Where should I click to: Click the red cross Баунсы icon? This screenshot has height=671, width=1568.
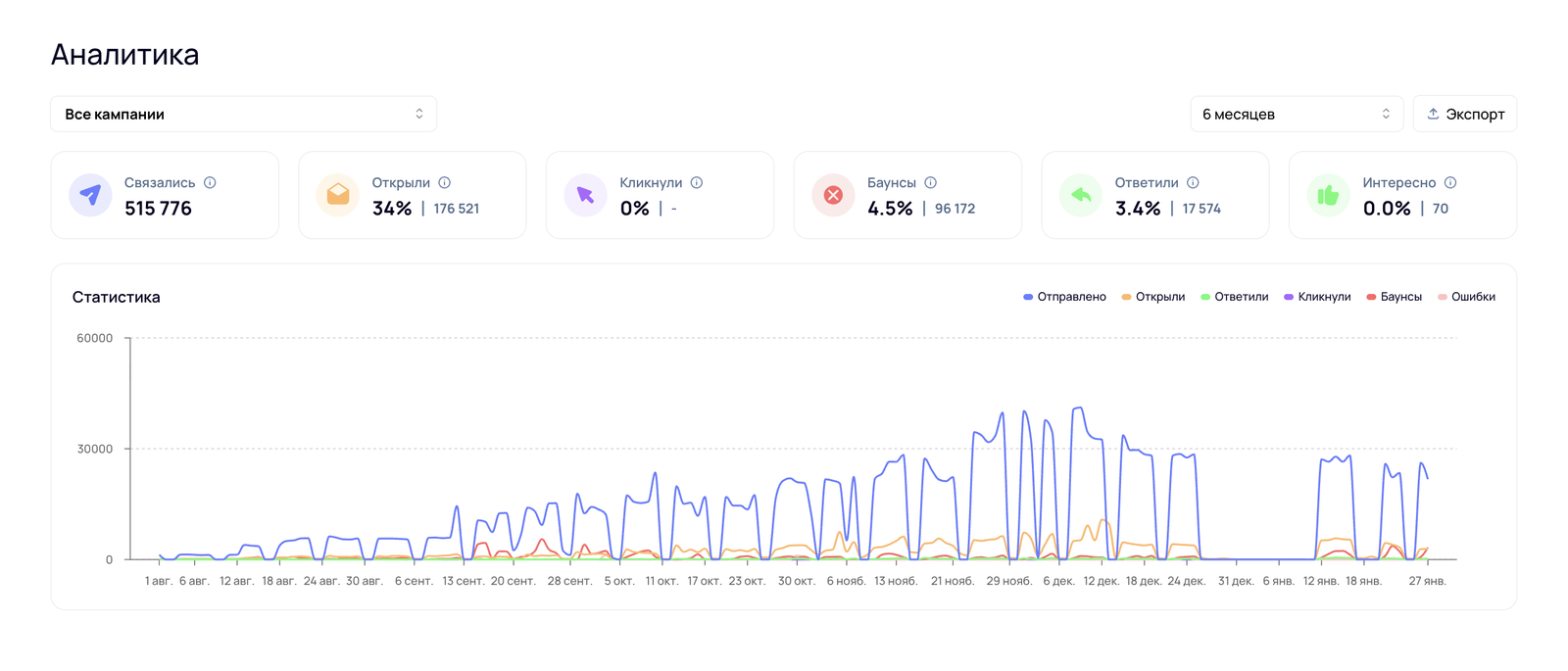pyautogui.click(x=833, y=195)
